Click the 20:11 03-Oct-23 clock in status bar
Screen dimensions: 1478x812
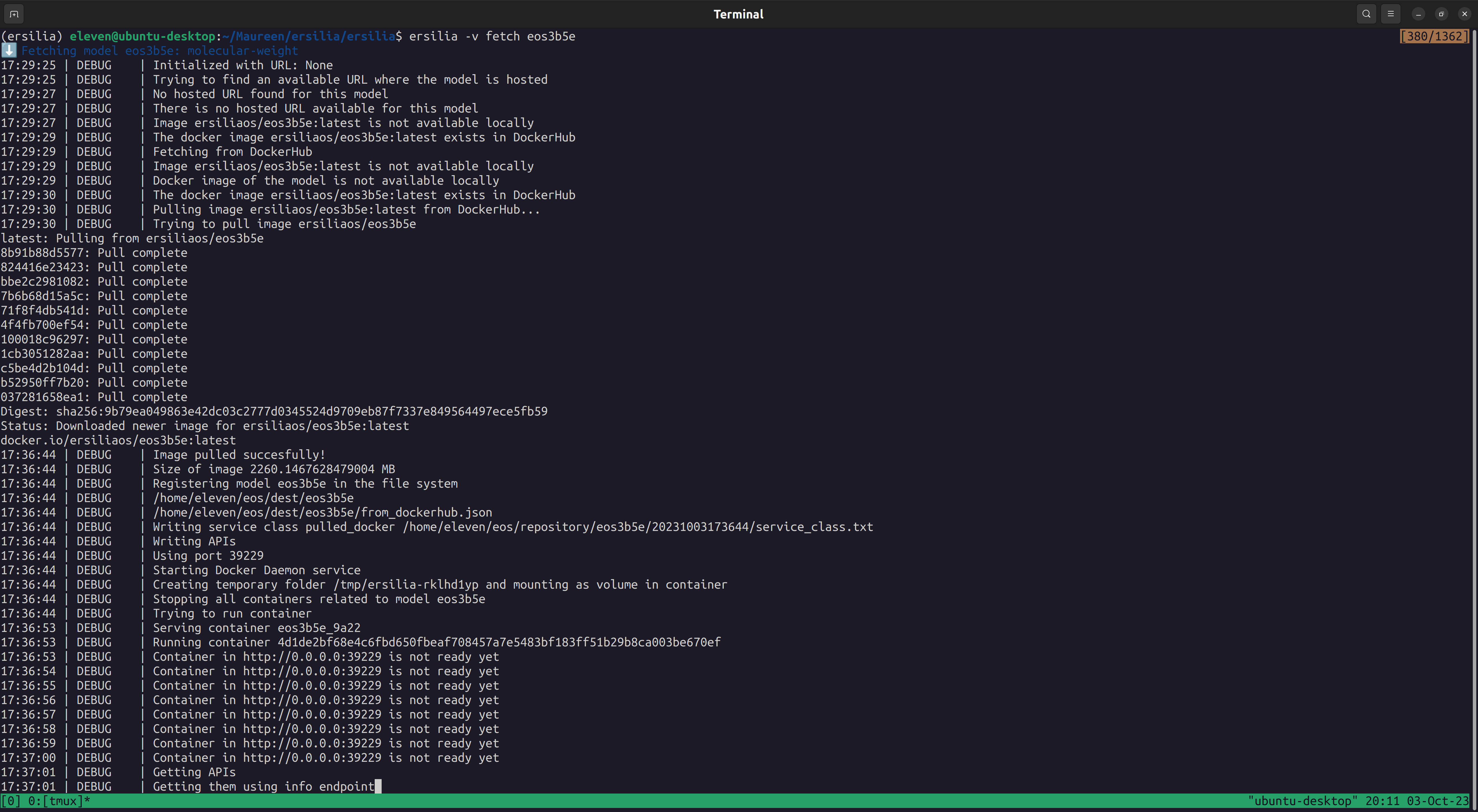click(x=1417, y=800)
